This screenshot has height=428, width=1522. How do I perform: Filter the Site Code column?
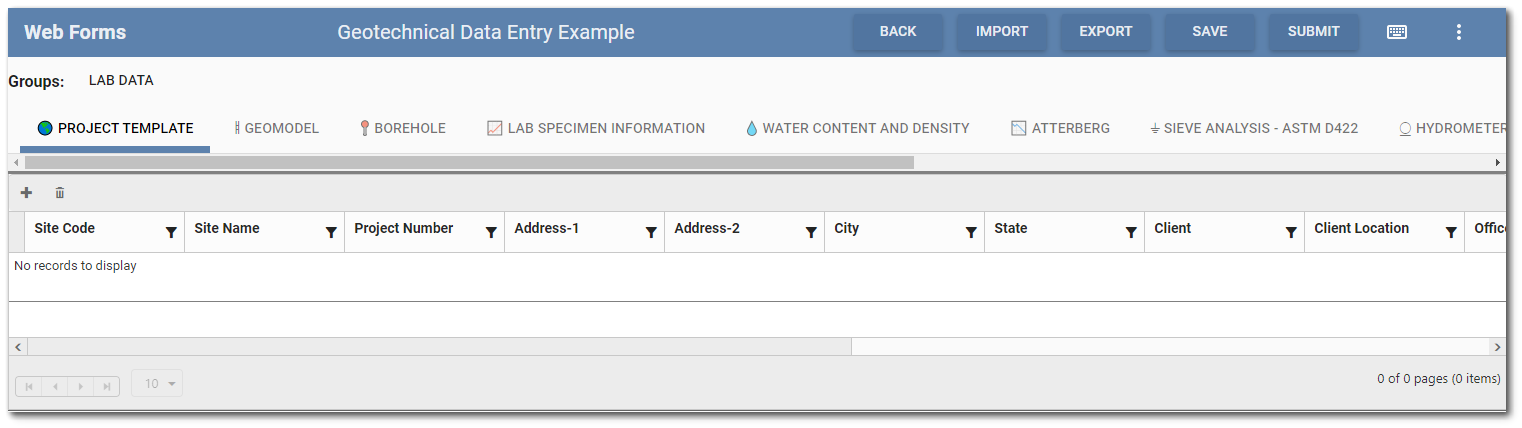click(171, 232)
